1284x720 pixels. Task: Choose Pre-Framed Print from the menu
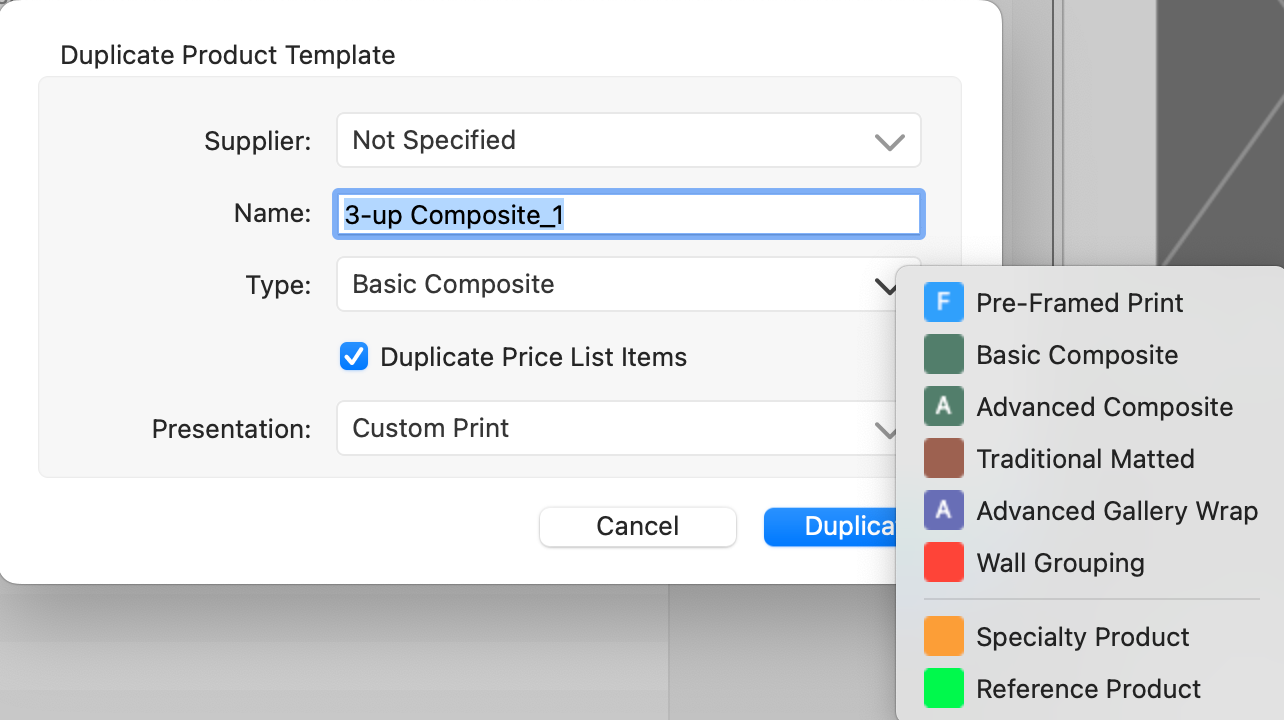pyautogui.click(x=1079, y=303)
